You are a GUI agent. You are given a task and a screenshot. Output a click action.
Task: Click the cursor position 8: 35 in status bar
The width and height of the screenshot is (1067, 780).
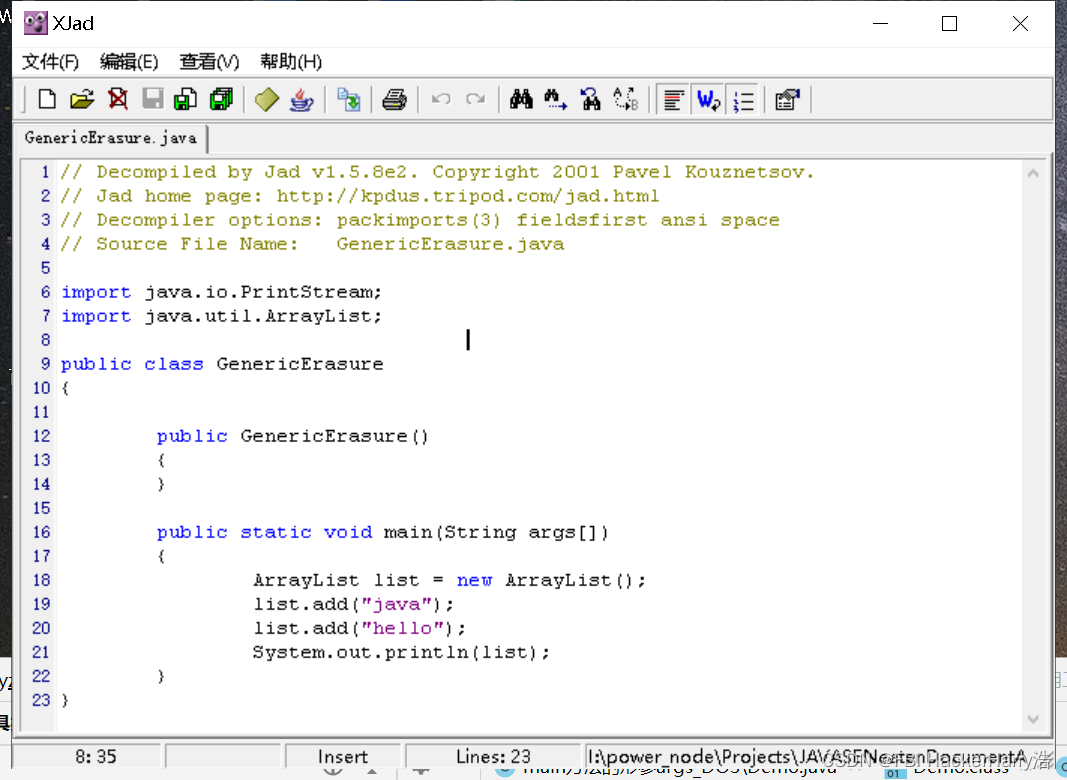tap(95, 757)
